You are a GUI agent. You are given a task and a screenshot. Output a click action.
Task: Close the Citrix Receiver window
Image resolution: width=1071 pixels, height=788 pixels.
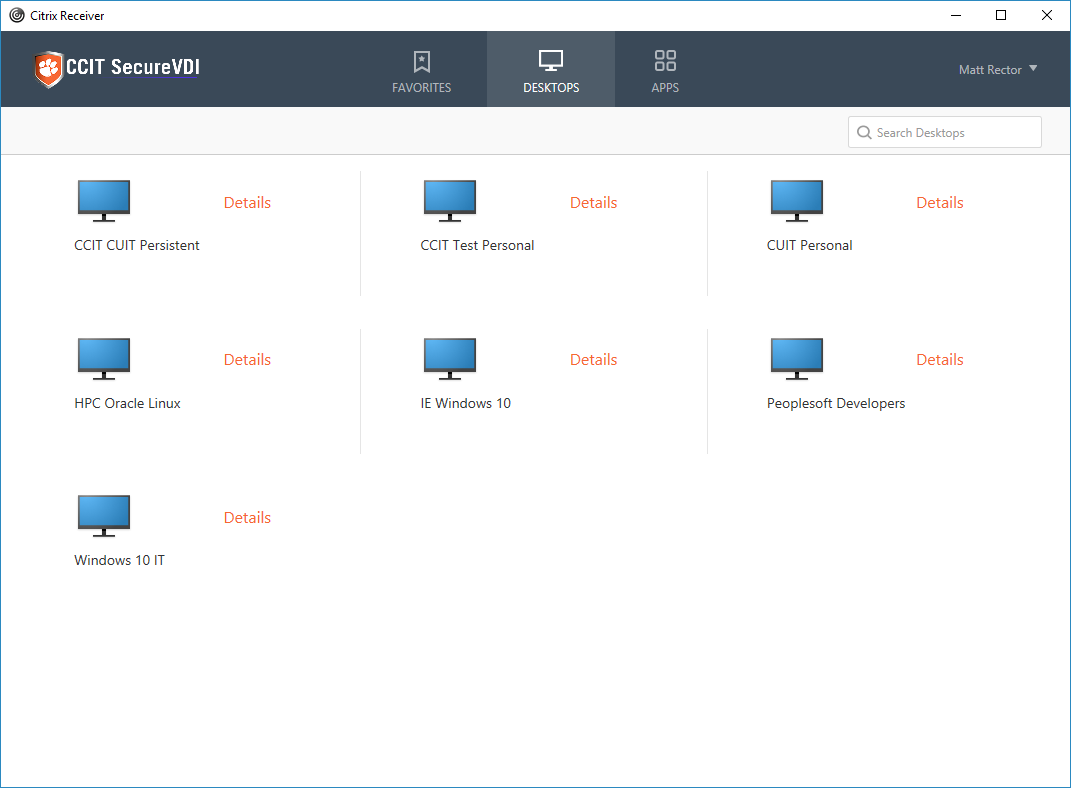pyautogui.click(x=1046, y=15)
